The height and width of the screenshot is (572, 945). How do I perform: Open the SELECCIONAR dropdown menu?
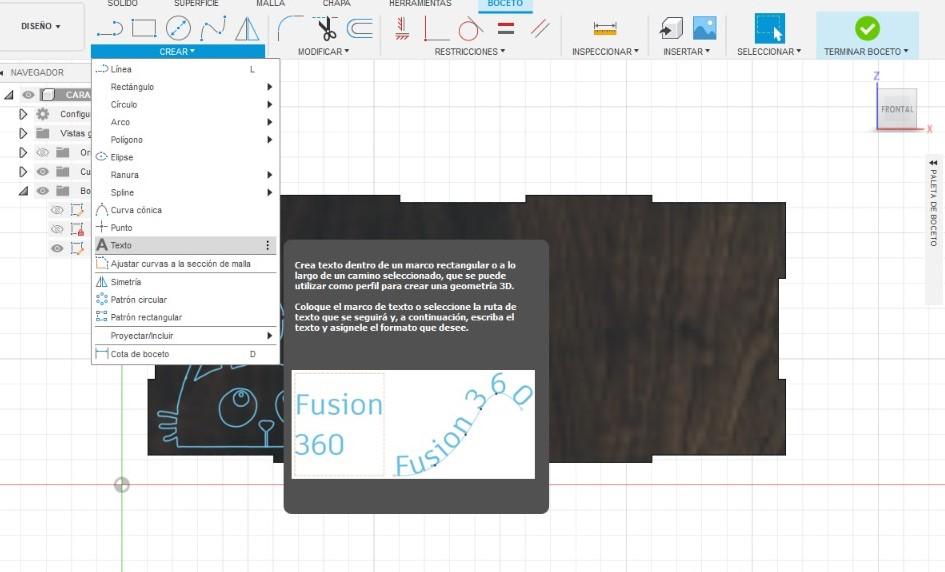(x=769, y=52)
